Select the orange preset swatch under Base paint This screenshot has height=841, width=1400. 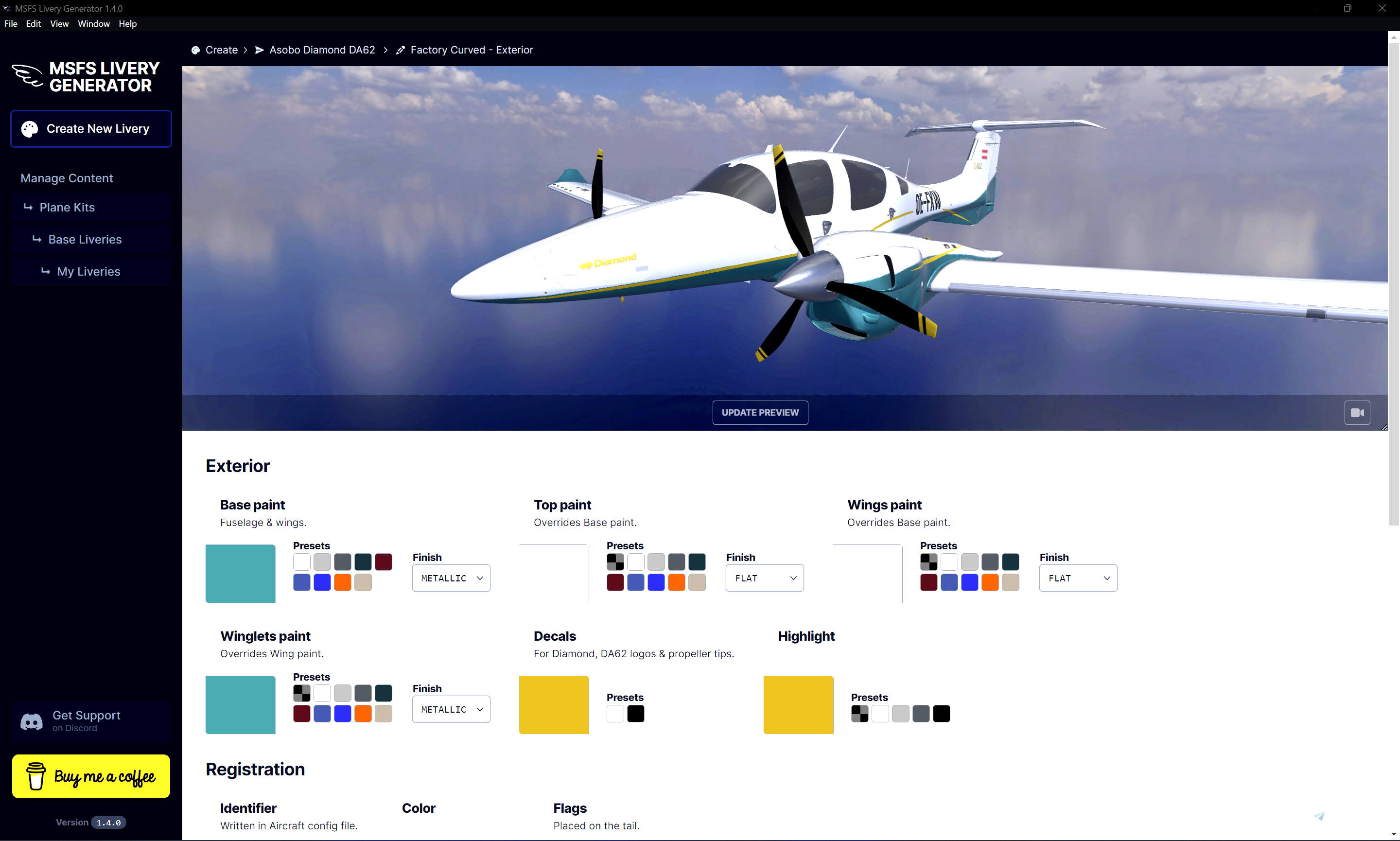342,581
